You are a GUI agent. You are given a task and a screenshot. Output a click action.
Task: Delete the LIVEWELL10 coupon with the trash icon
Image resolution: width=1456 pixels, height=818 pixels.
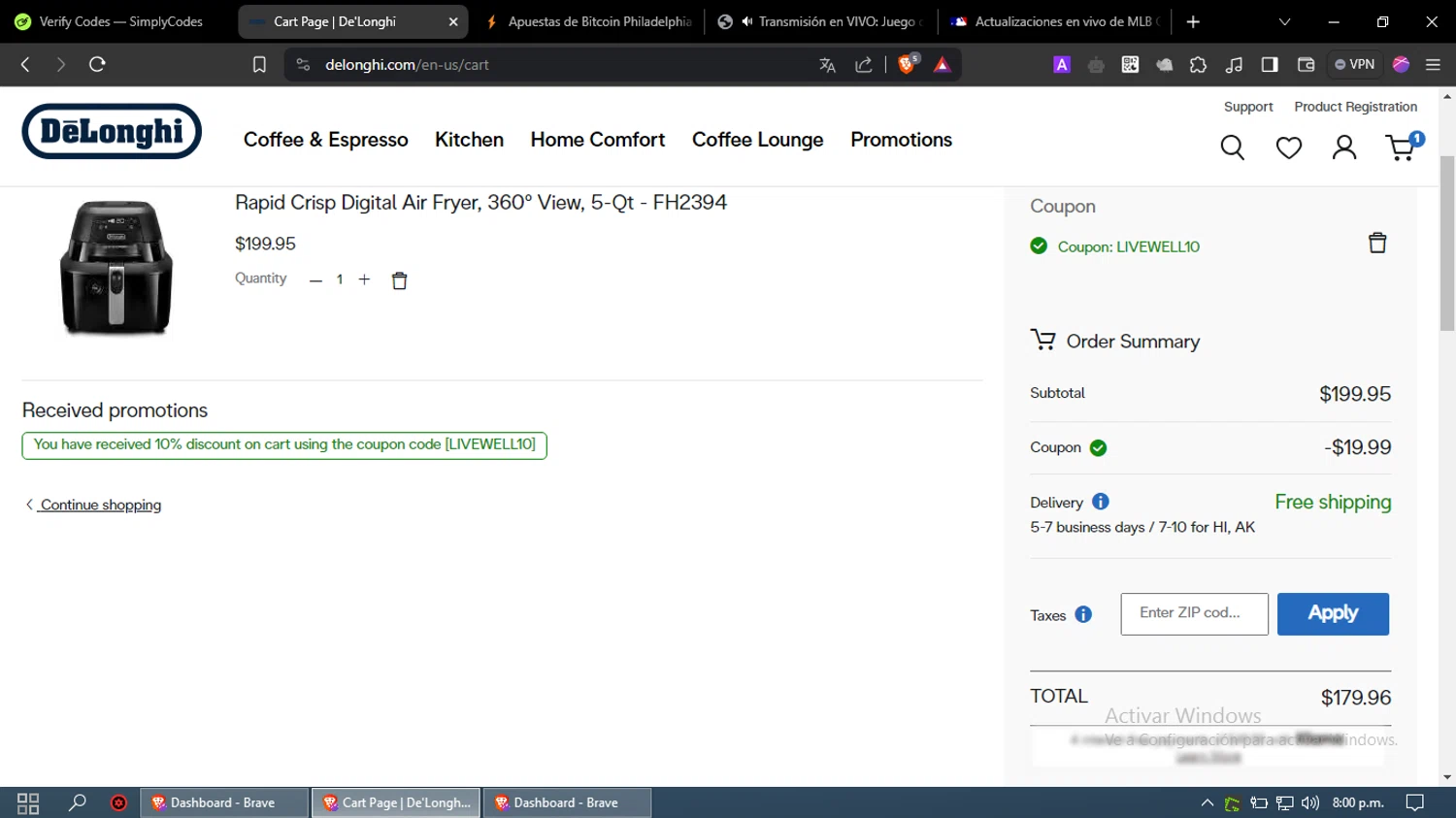pyautogui.click(x=1377, y=243)
